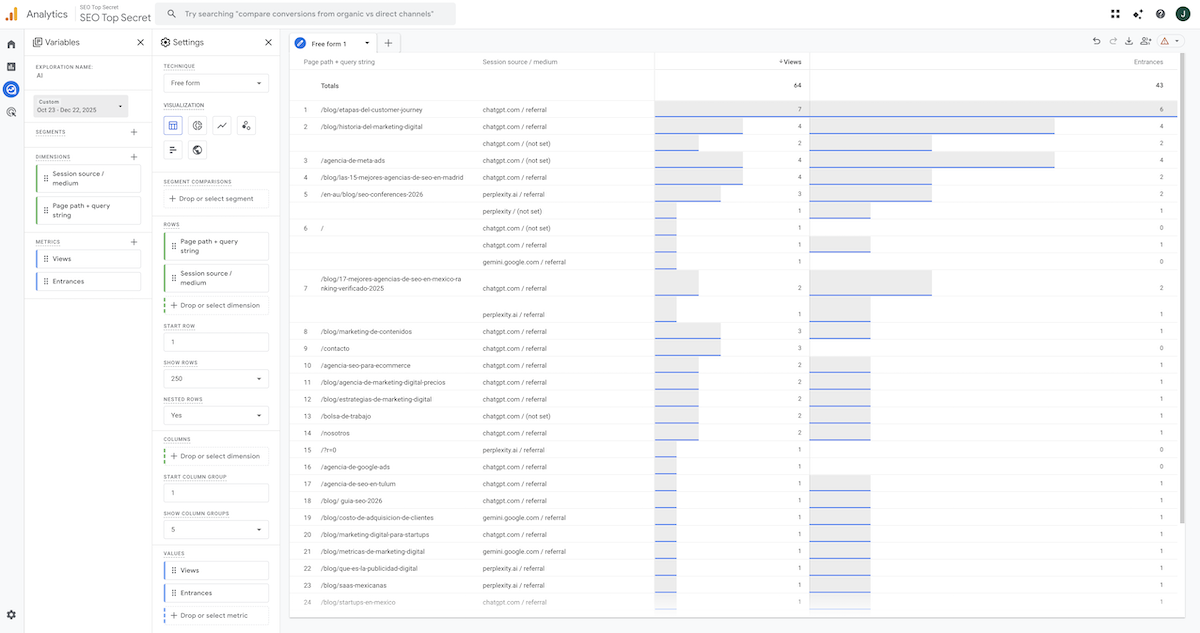This screenshot has width=1200, height=633.
Task: Switch to the donut chart visualization
Action: click(196, 125)
